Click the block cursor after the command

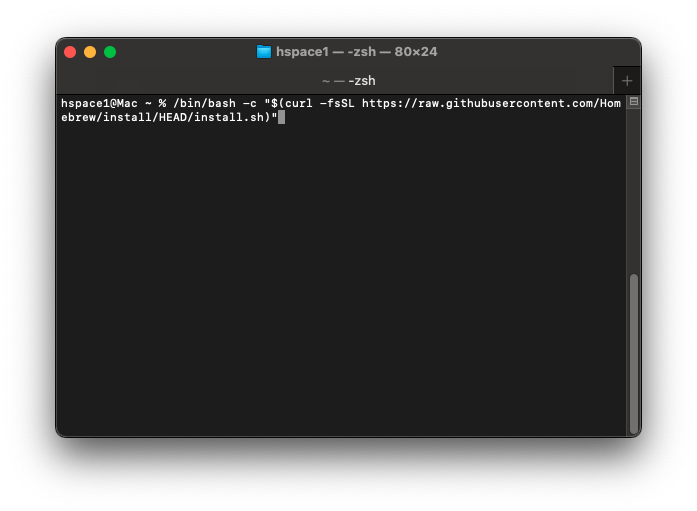(282, 117)
